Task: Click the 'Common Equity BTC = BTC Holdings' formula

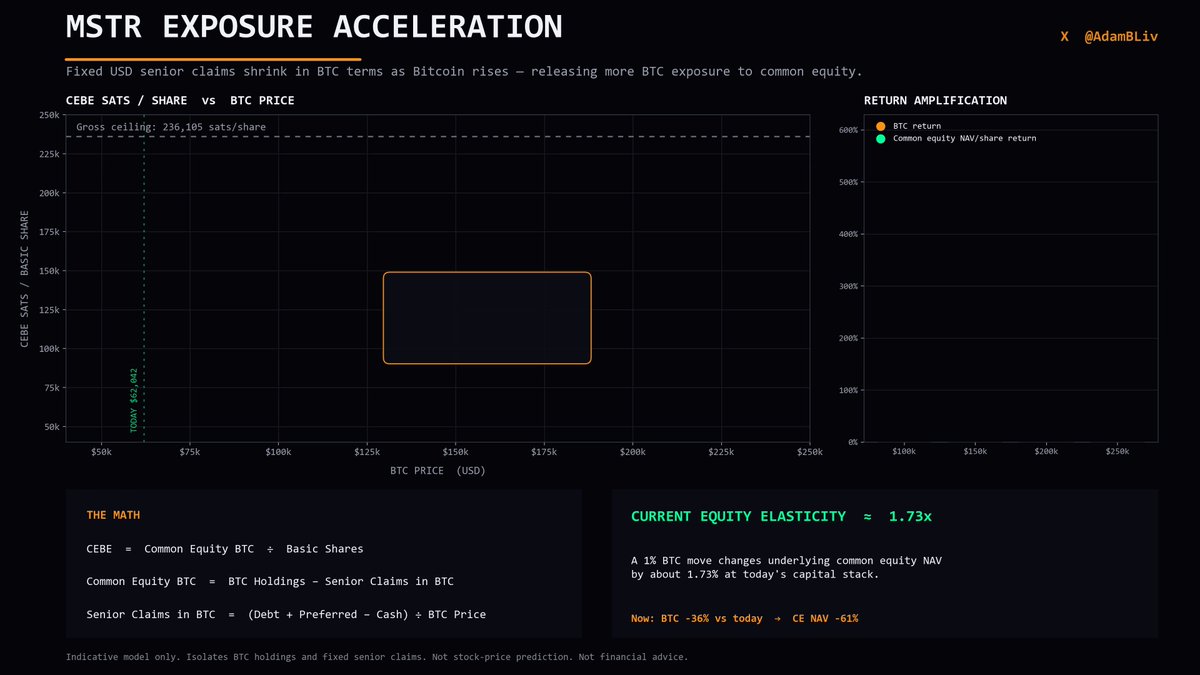Action: 270,581
